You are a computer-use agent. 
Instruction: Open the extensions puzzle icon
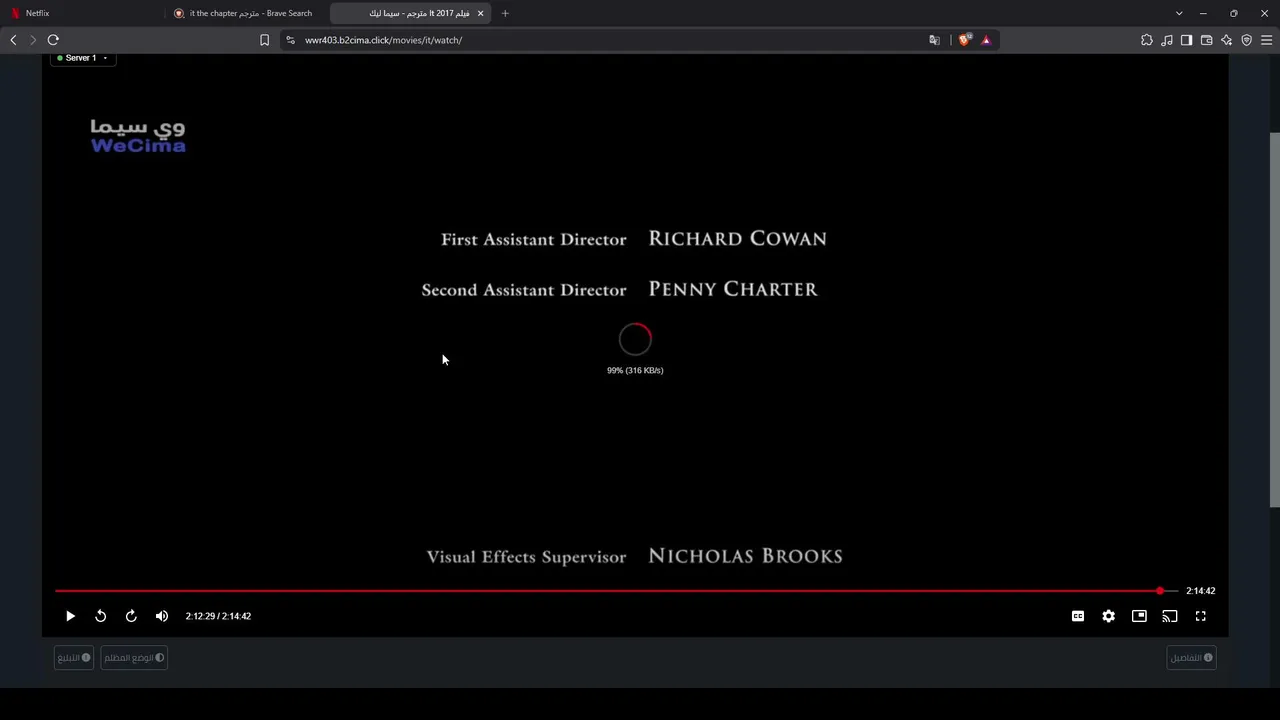pos(1147,40)
